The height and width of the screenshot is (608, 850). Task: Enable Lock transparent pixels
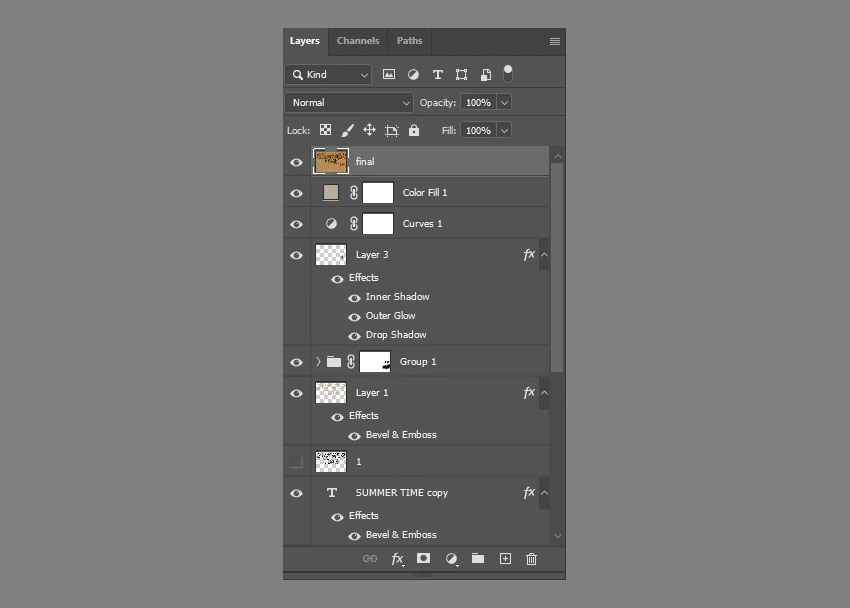click(x=325, y=130)
